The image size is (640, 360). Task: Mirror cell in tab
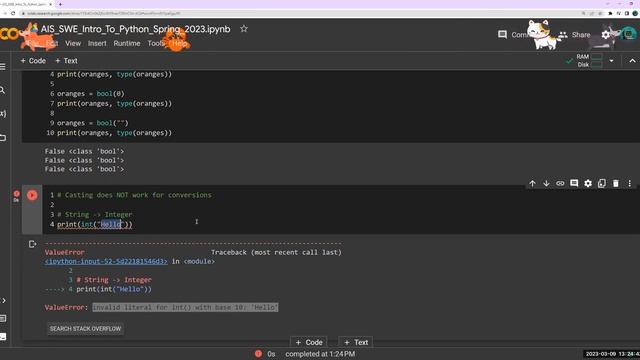pyautogui.click(x=602, y=184)
